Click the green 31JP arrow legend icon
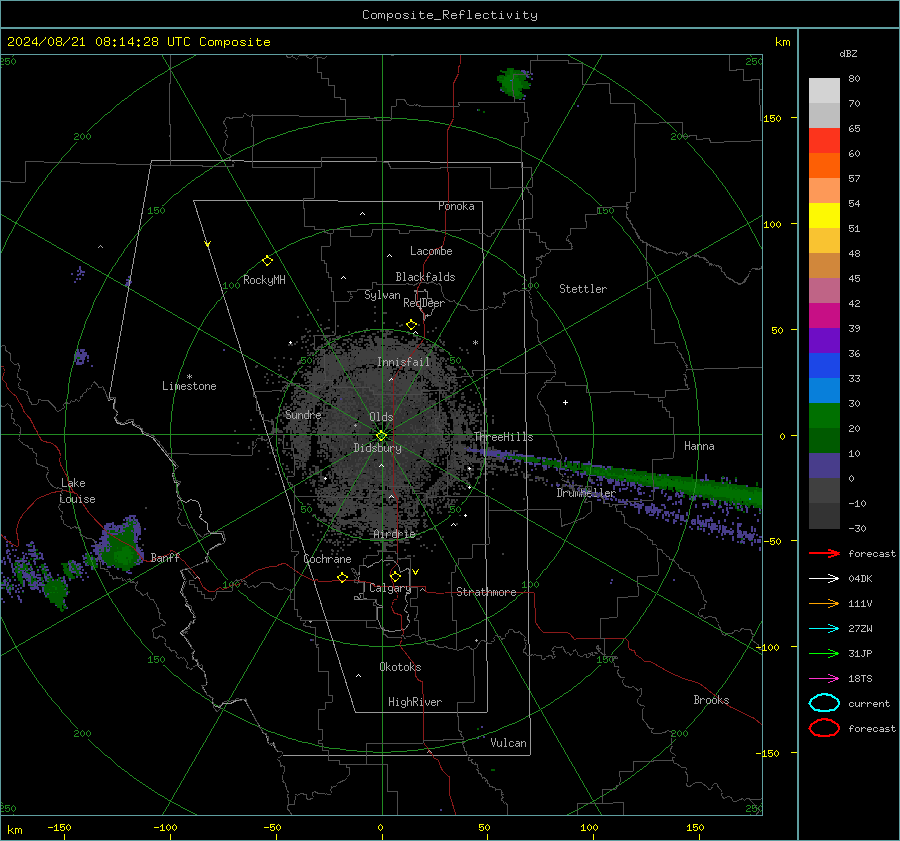Image resolution: width=900 pixels, height=841 pixels. 824,653
